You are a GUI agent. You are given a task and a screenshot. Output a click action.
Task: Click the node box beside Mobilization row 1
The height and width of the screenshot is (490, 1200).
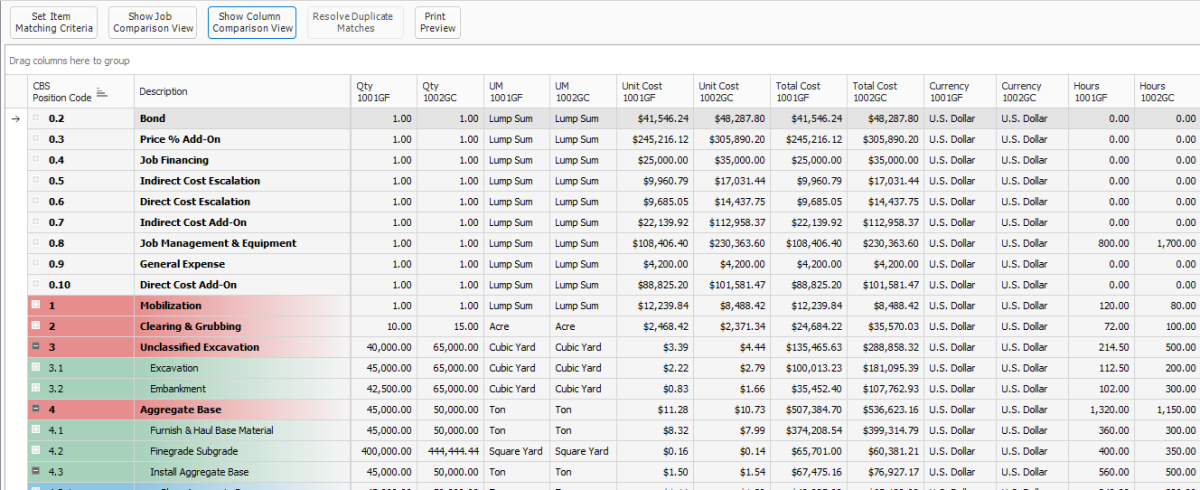pyautogui.click(x=36, y=305)
